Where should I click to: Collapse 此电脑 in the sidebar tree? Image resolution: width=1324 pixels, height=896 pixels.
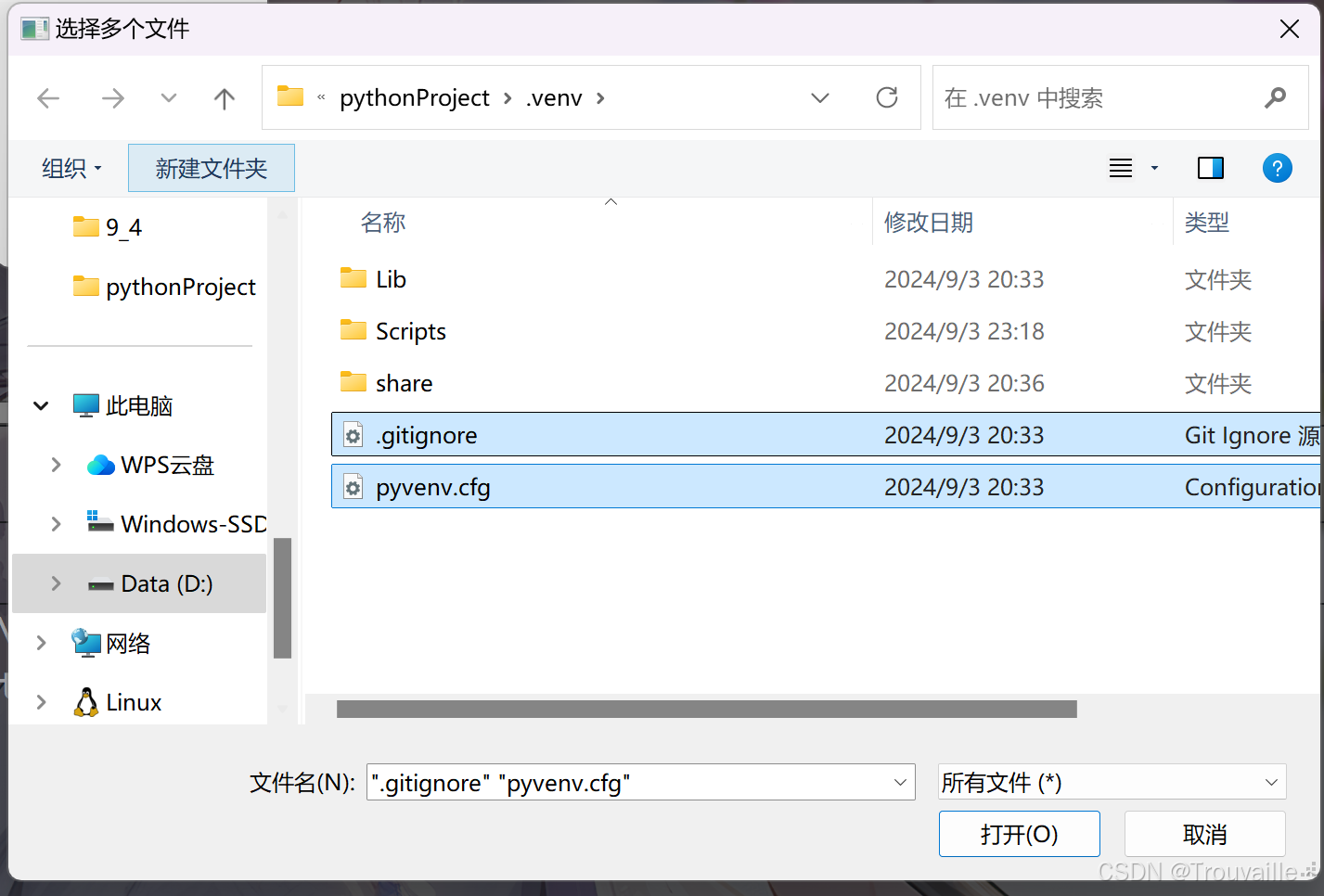click(40, 405)
